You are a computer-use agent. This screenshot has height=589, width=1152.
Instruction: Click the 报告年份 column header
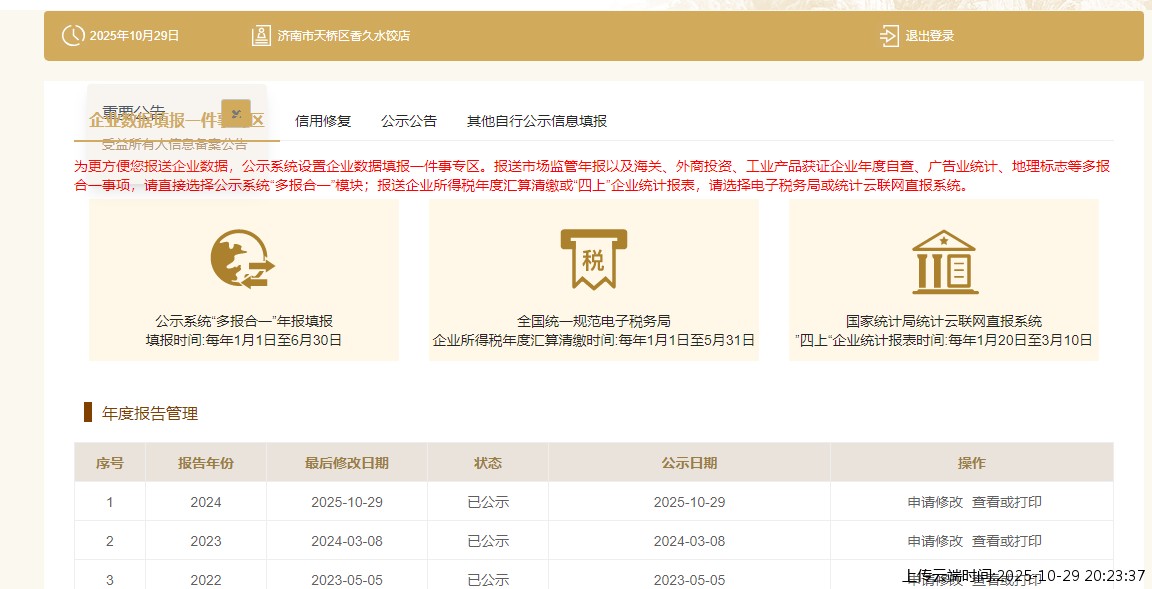(x=207, y=463)
